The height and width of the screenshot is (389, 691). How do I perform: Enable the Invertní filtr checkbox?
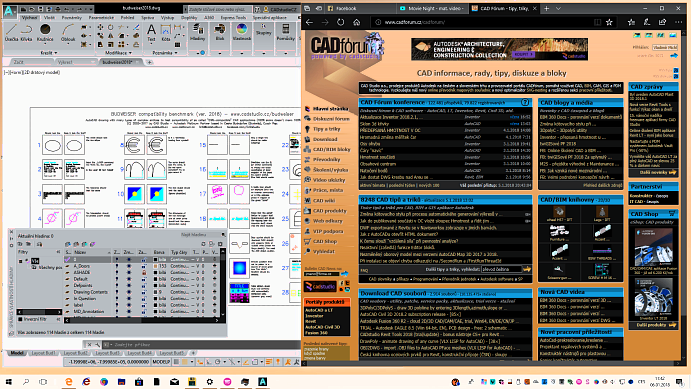pyautogui.click(x=20, y=319)
